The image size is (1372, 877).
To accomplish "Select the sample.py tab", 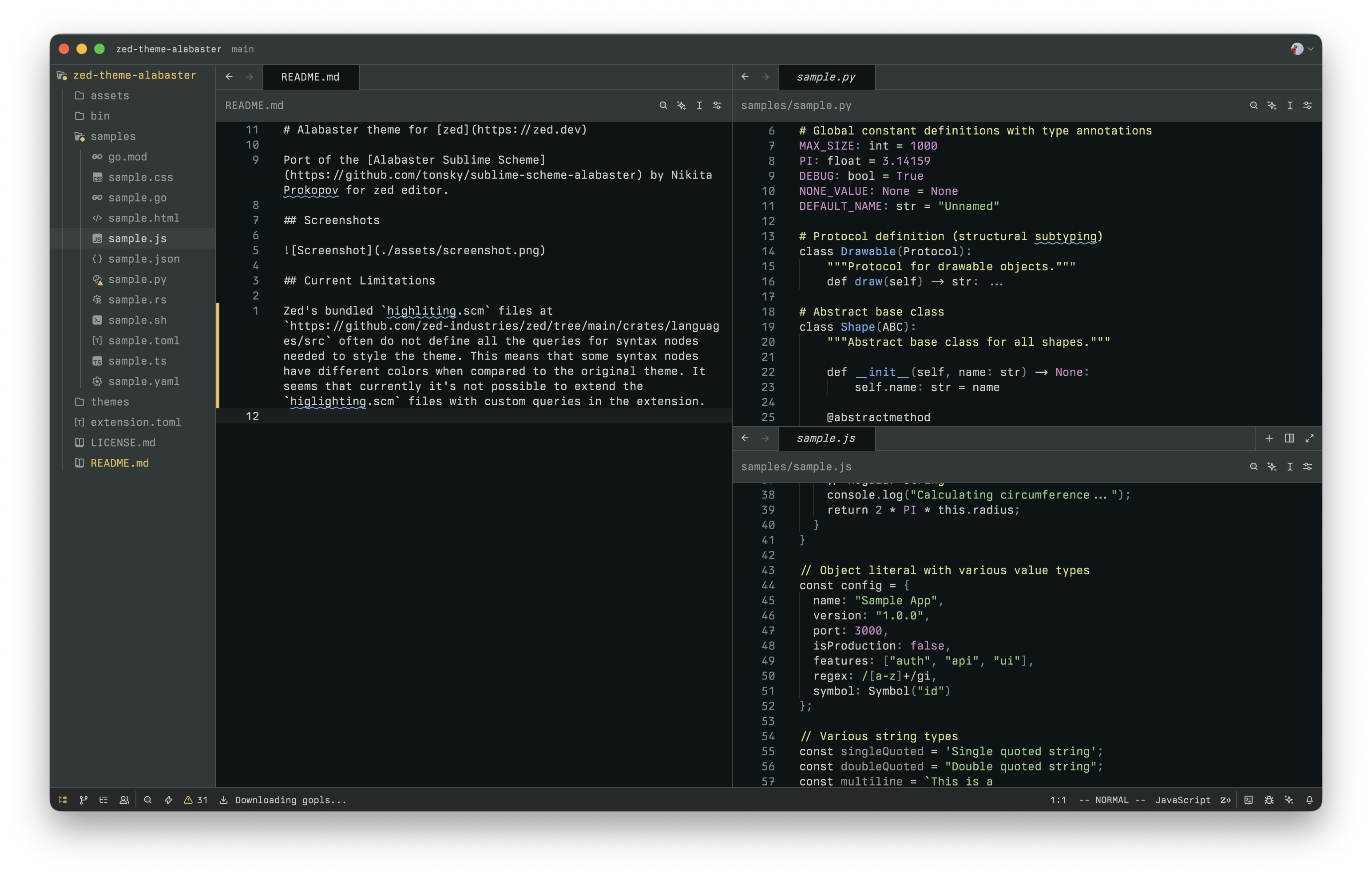I will coord(826,77).
